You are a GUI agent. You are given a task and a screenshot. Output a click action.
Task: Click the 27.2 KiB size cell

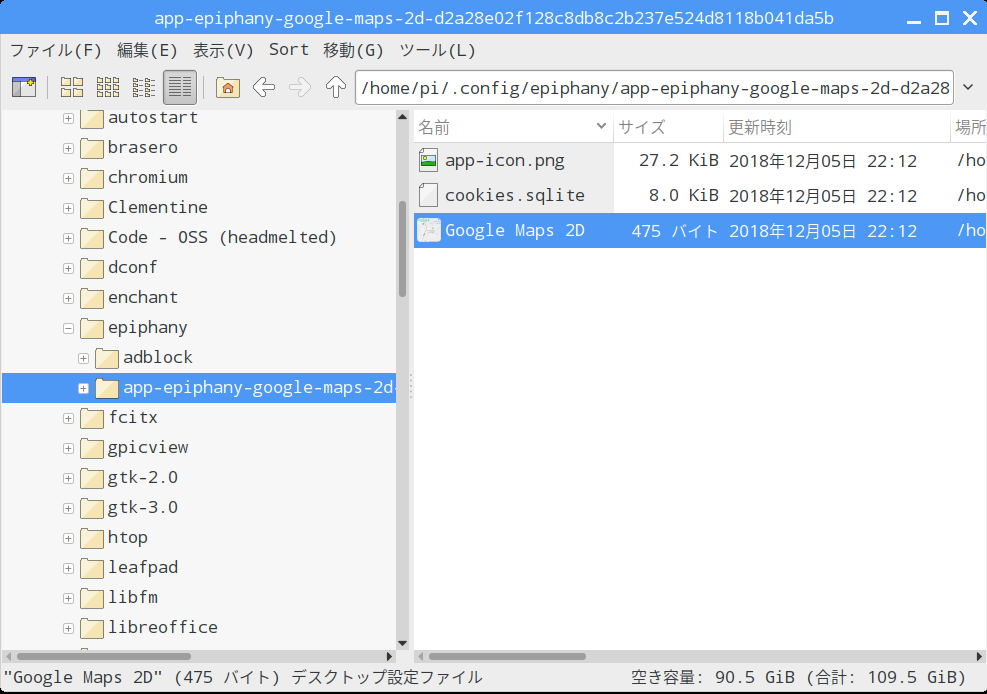(679, 160)
